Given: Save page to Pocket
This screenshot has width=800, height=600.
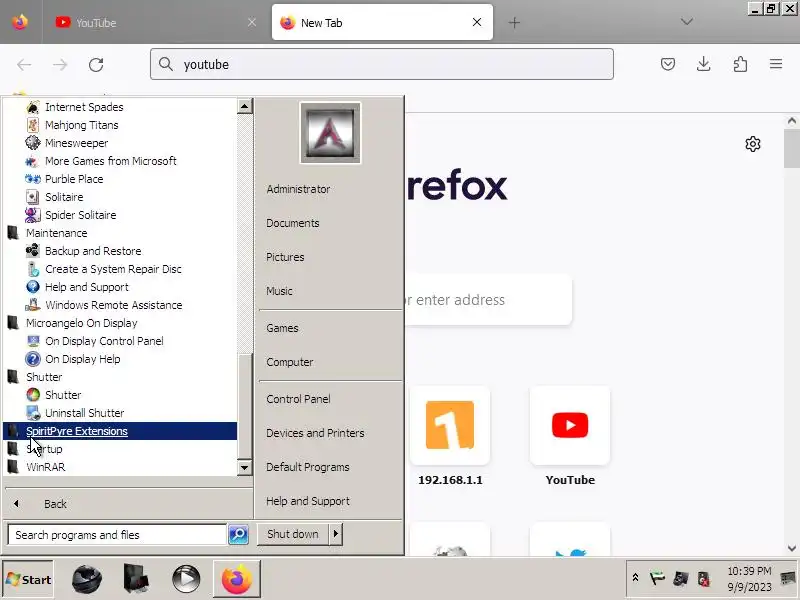Looking at the screenshot, I should pos(668,64).
